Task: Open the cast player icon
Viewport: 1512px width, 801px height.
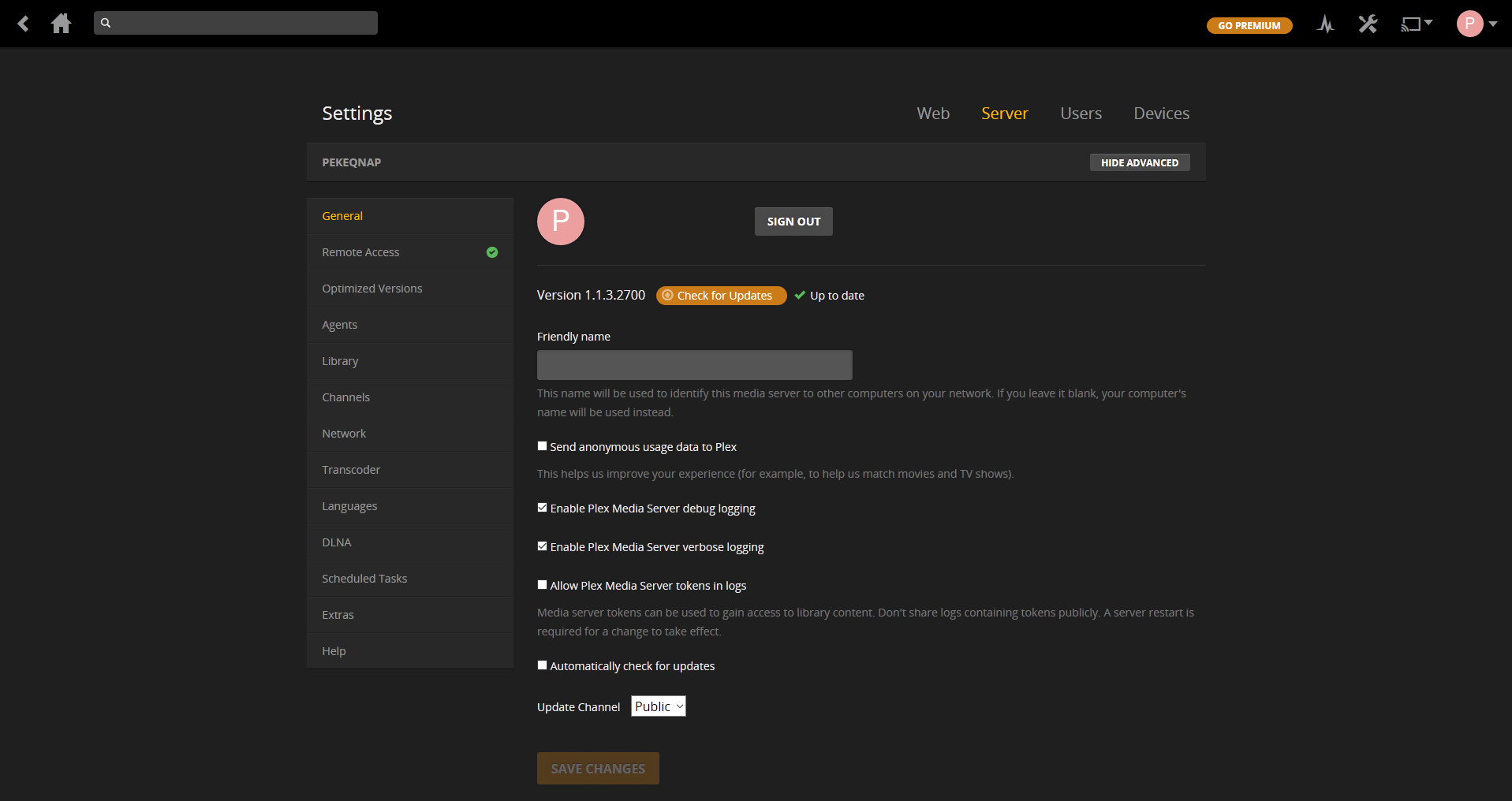Action: [x=1411, y=24]
